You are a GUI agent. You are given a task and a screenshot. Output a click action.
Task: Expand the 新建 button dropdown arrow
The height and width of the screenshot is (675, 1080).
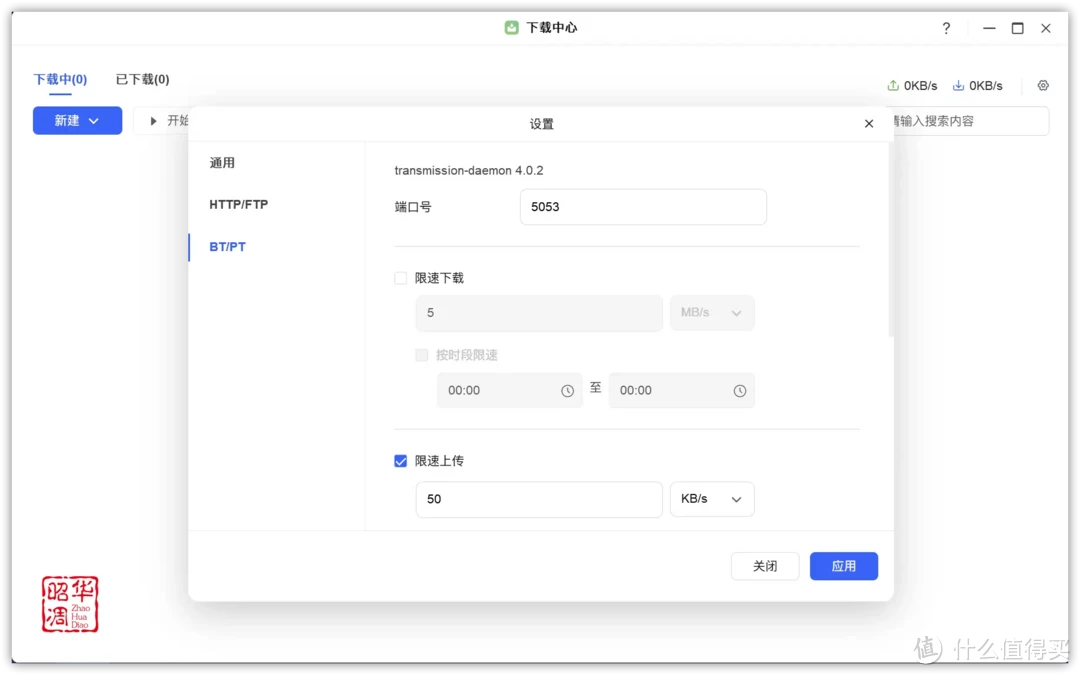click(x=93, y=120)
